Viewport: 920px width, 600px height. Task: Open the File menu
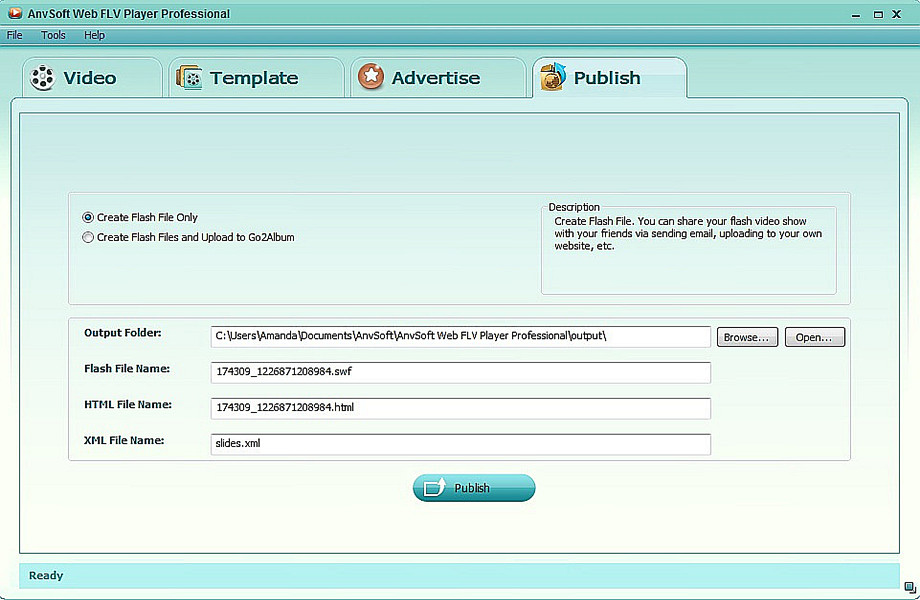[15, 35]
